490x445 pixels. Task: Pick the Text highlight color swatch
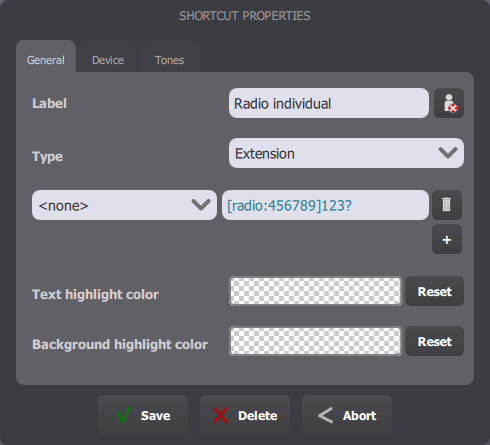315,291
